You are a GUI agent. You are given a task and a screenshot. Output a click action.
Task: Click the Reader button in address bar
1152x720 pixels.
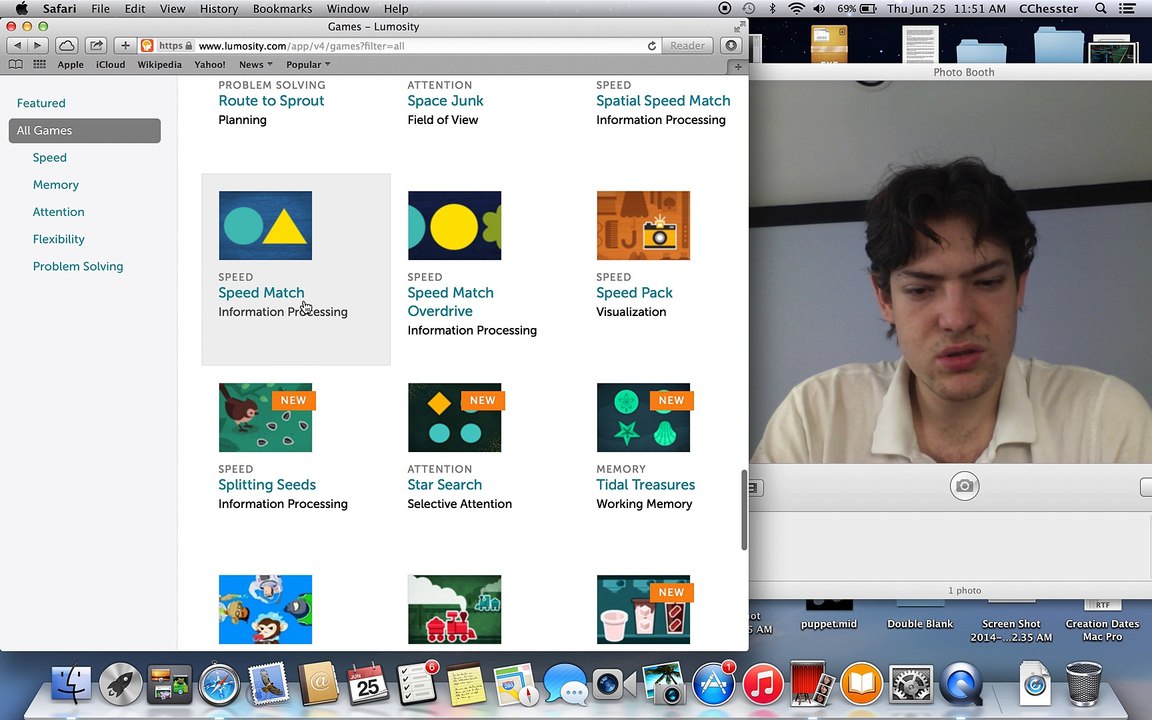point(687,46)
